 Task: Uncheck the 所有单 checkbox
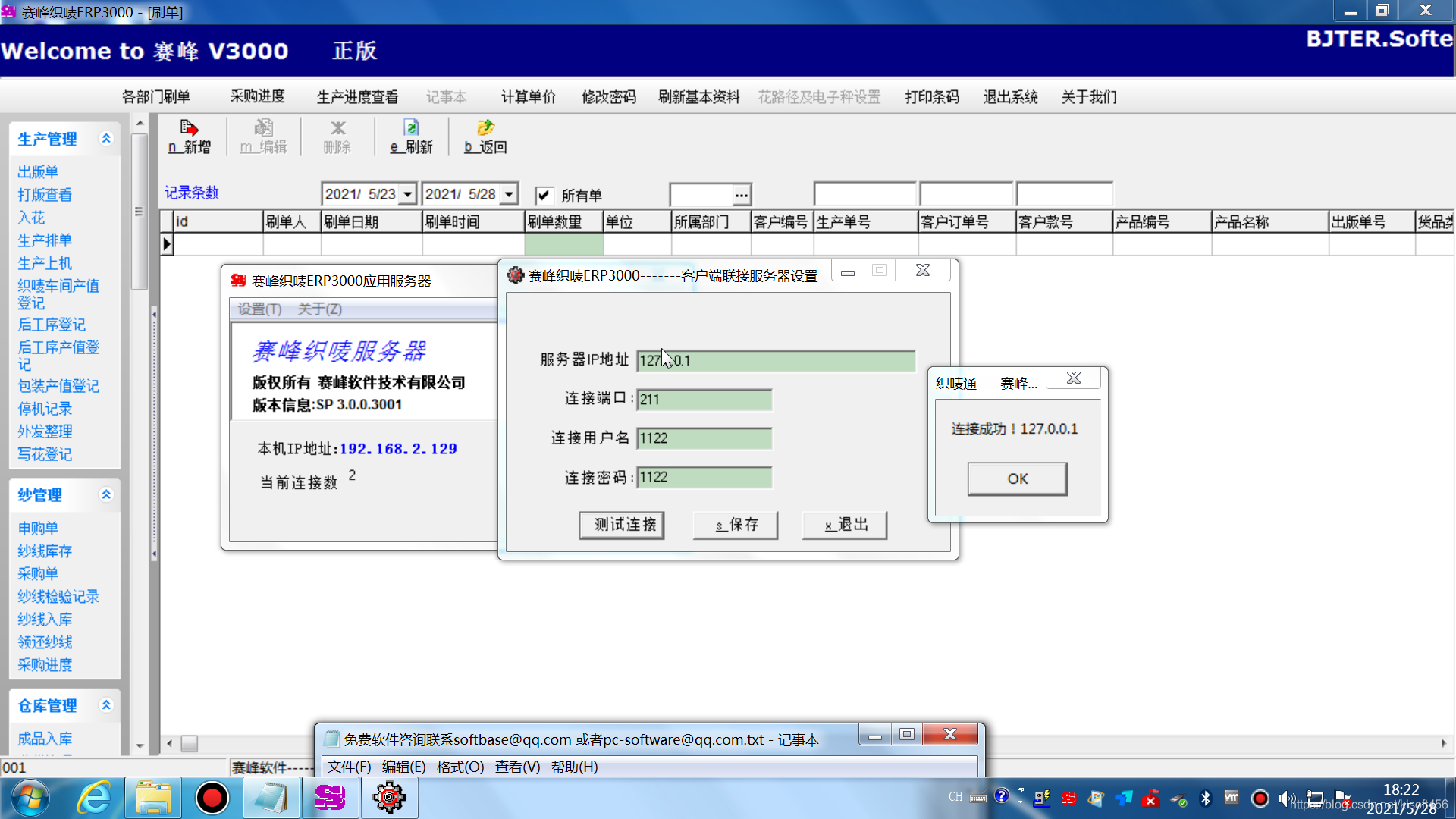[544, 195]
